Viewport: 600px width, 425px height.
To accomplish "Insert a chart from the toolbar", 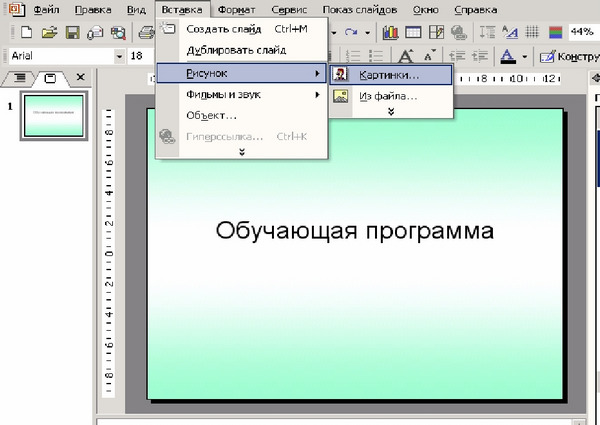I will point(390,33).
